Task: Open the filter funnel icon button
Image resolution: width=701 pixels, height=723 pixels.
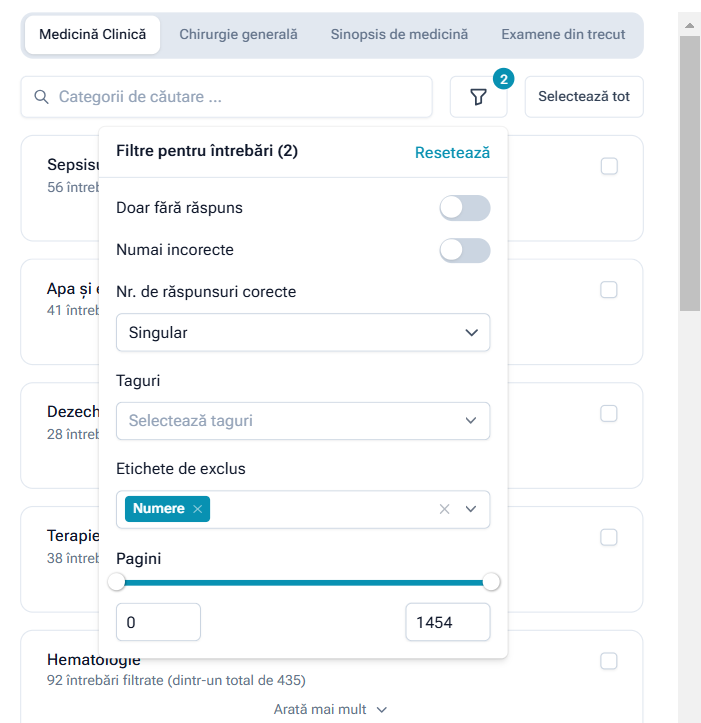Action: [x=478, y=97]
